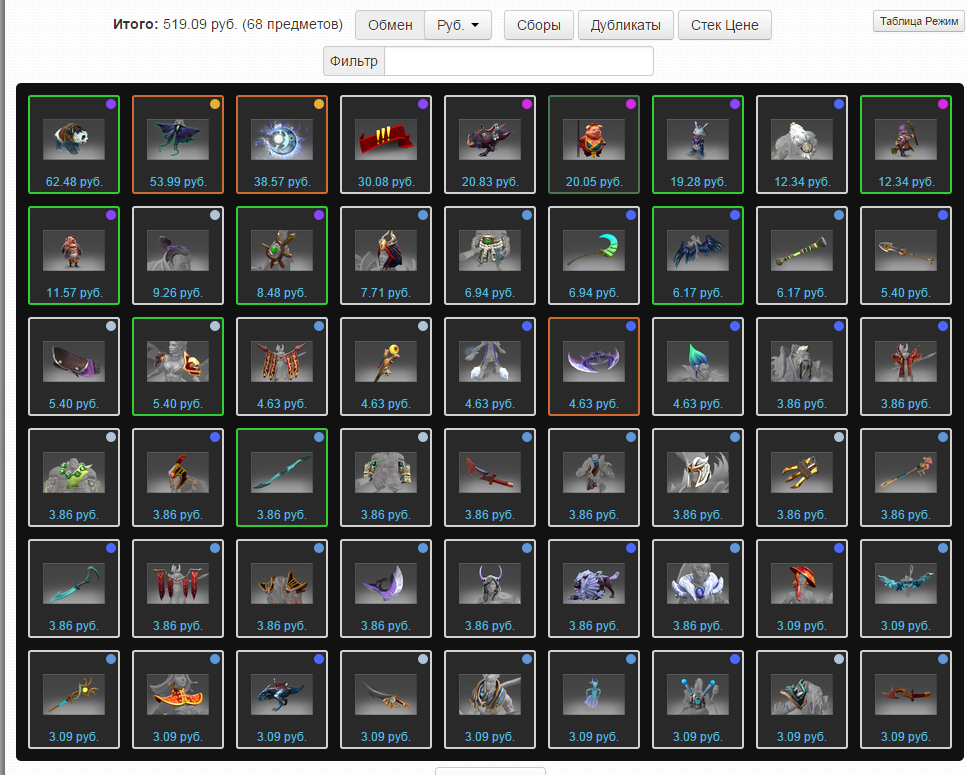Image resolution: width=968 pixels, height=775 pixels.
Task: Pick the green-bordered teal curved blade
Action: click(282, 478)
